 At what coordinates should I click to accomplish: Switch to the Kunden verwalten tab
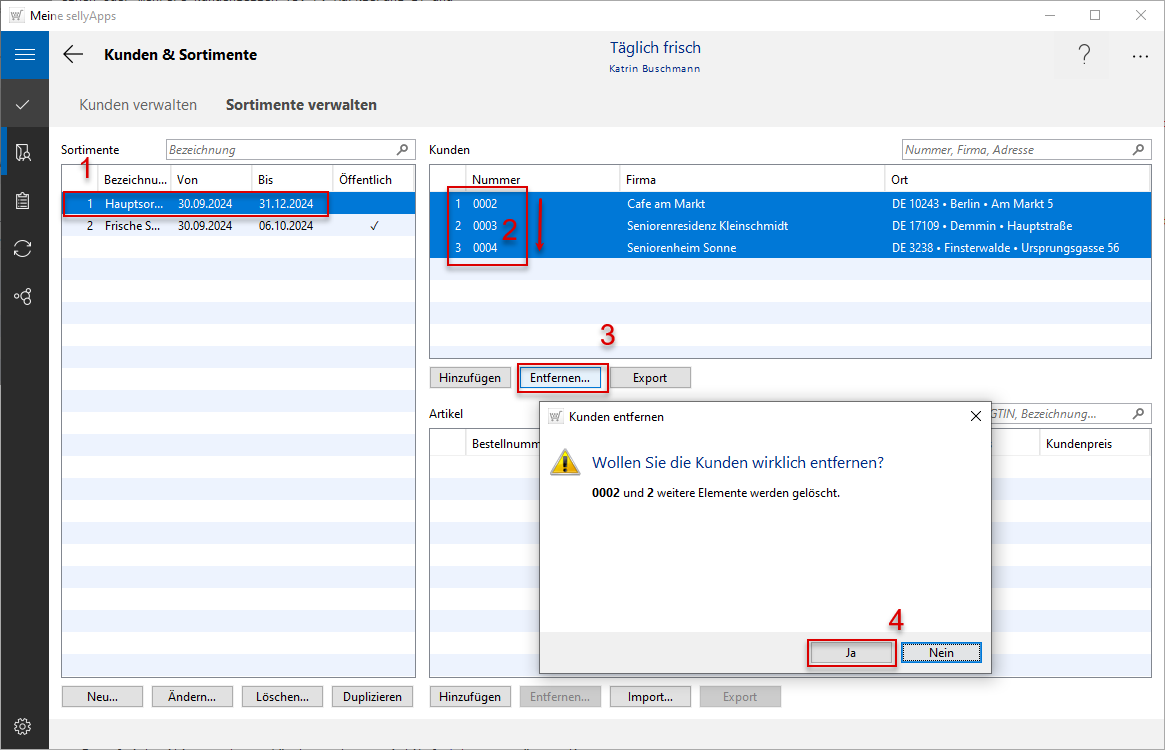(138, 105)
